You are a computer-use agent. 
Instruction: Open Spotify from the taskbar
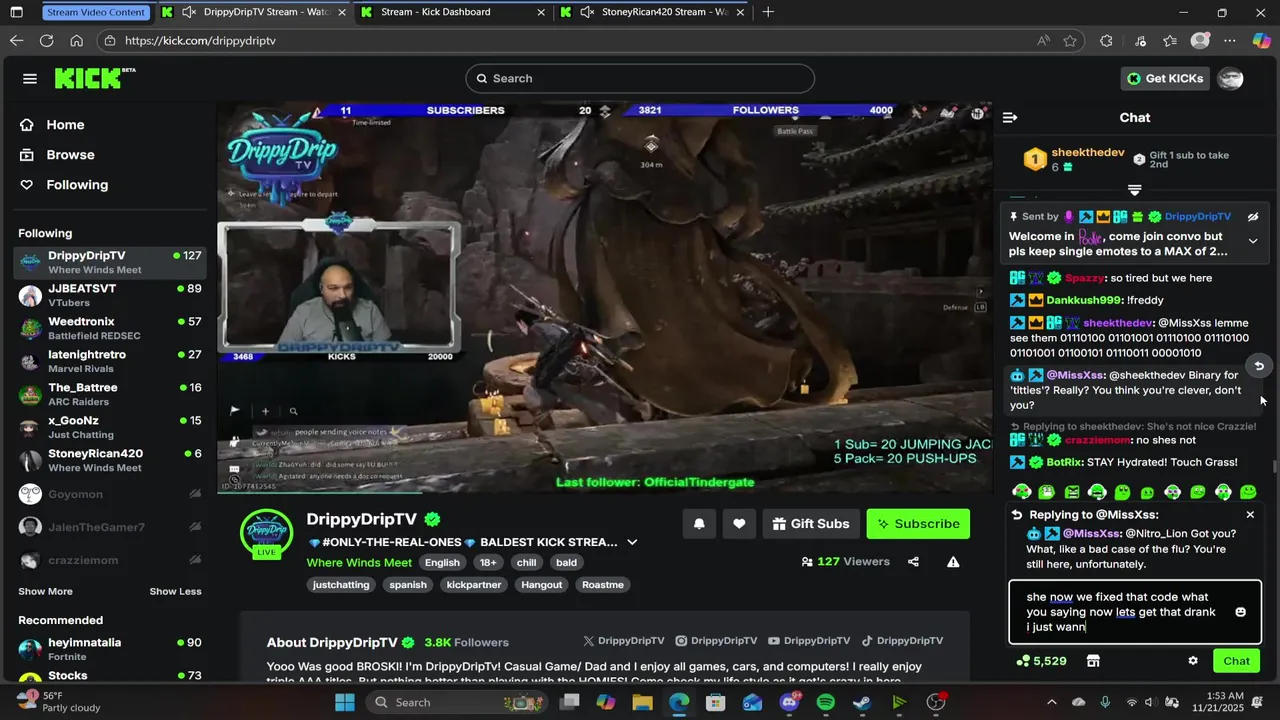(x=825, y=703)
